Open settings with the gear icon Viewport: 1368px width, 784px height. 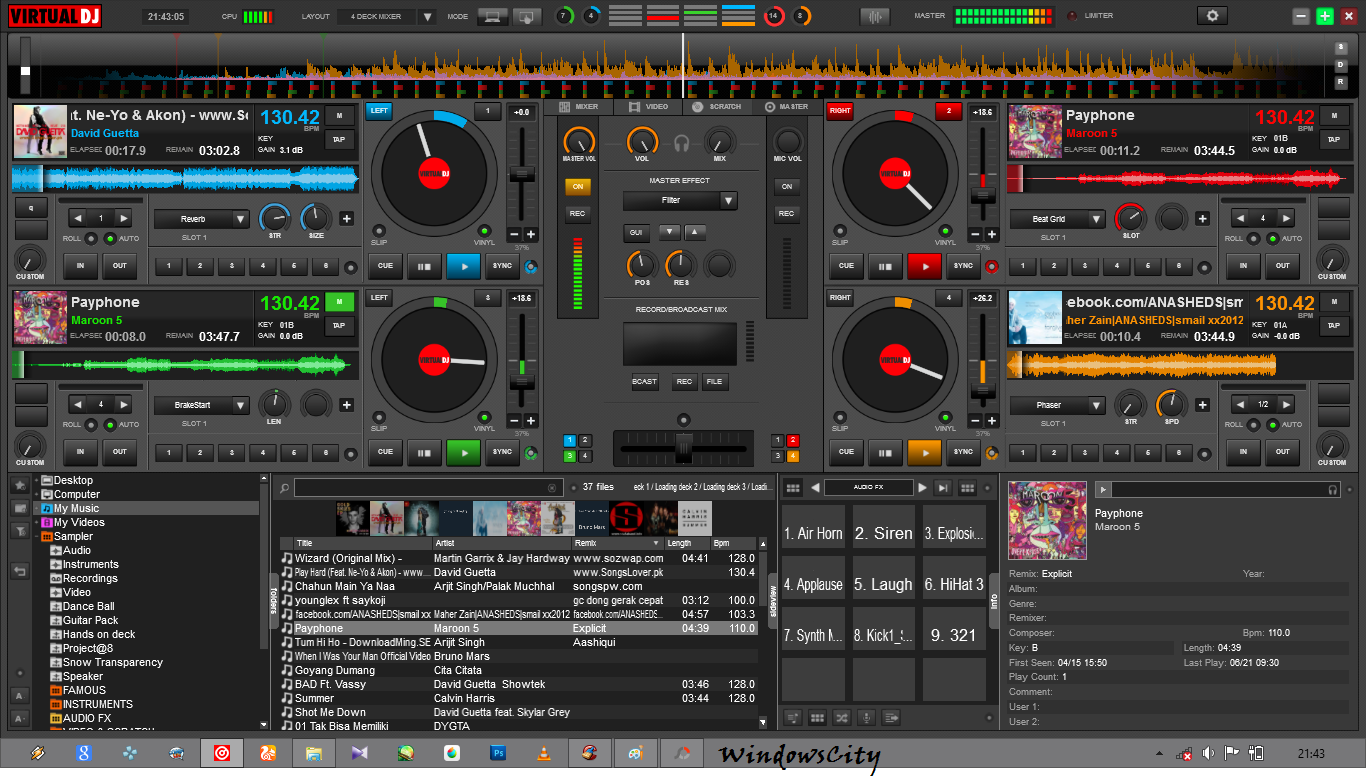click(1213, 16)
